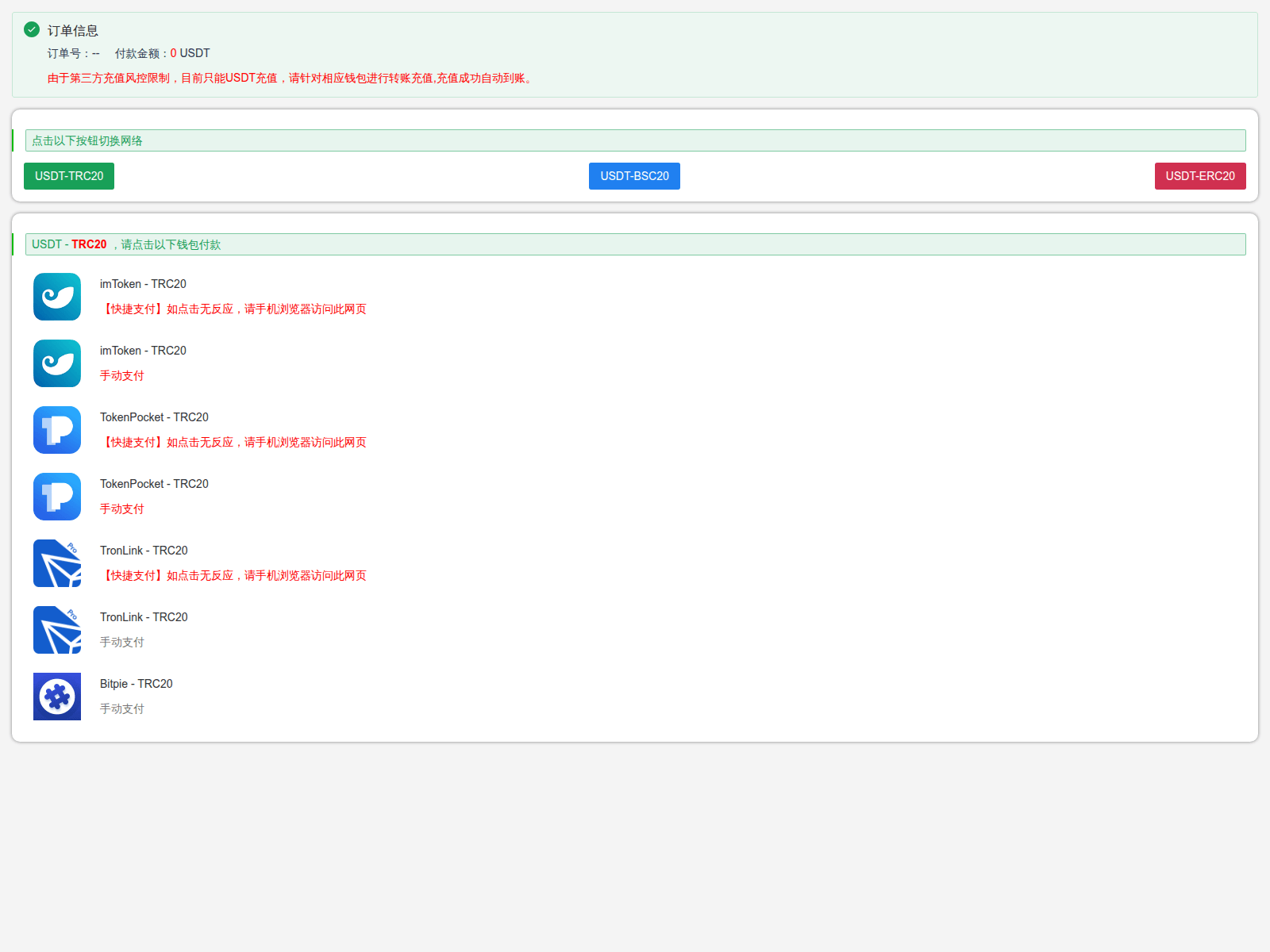
Task: Select the USDT-TRC20 network button
Action: (69, 176)
